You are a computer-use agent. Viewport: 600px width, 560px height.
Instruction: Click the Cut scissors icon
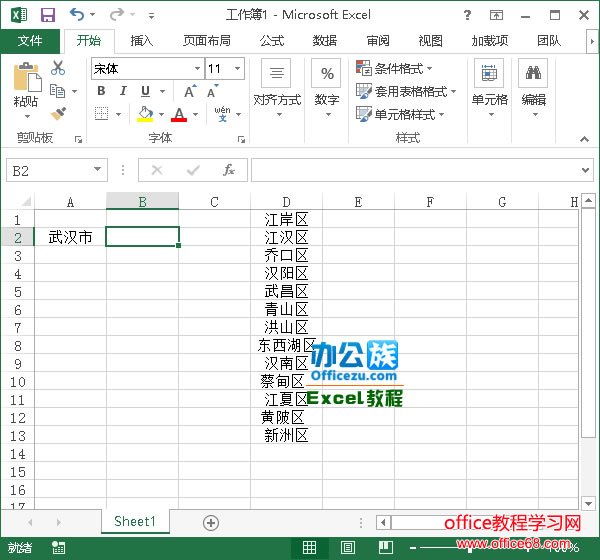[58, 68]
